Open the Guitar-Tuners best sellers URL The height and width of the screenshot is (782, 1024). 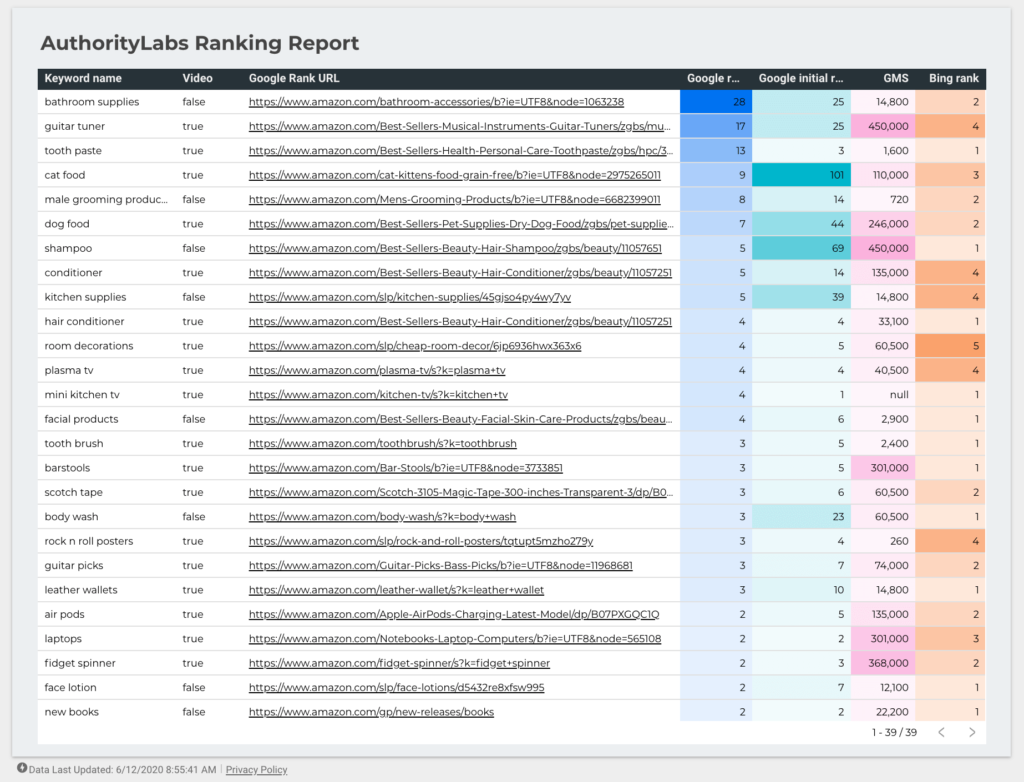tap(460, 127)
